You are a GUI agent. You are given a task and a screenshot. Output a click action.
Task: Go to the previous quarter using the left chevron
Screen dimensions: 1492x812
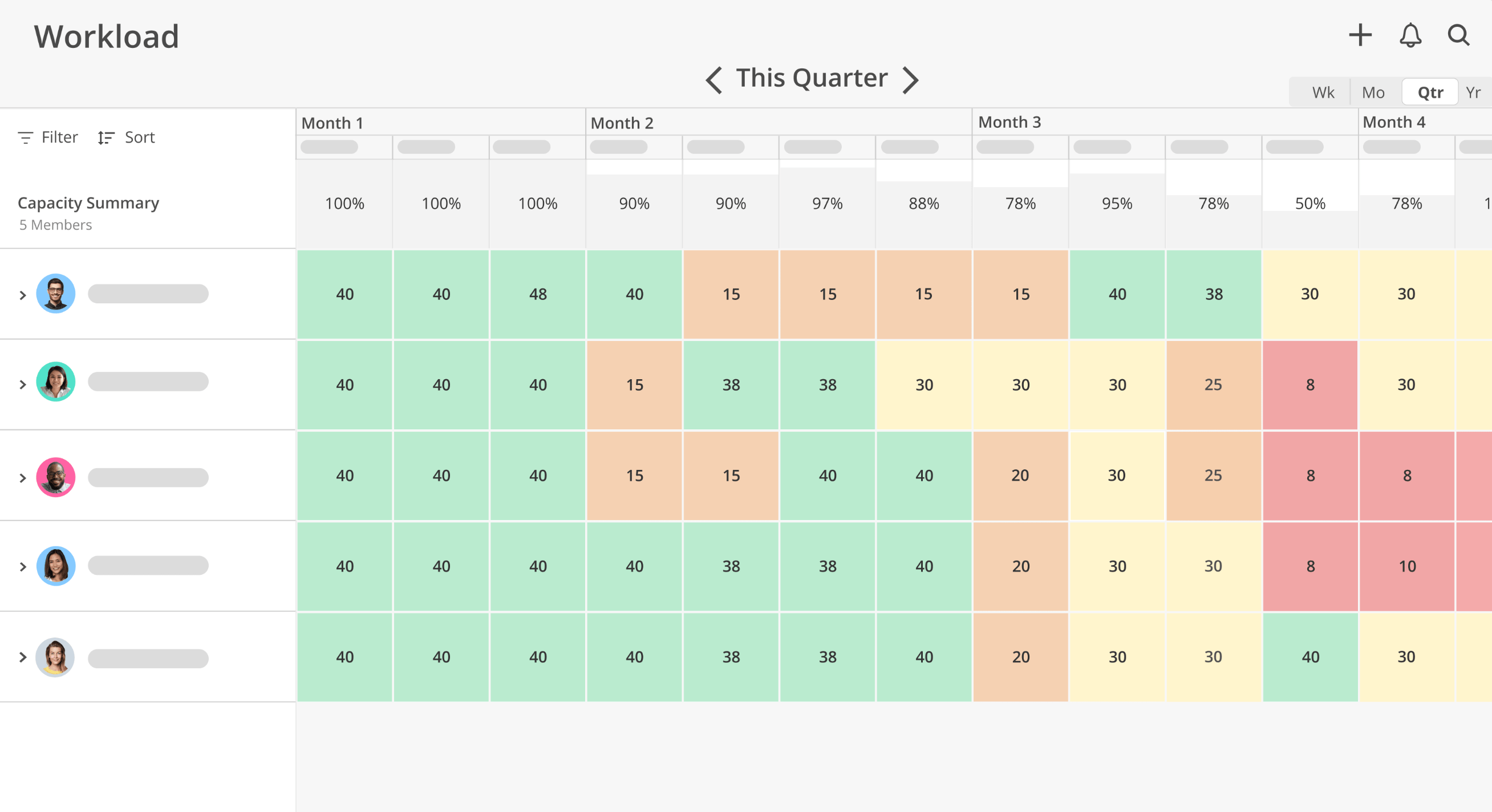pyautogui.click(x=713, y=78)
